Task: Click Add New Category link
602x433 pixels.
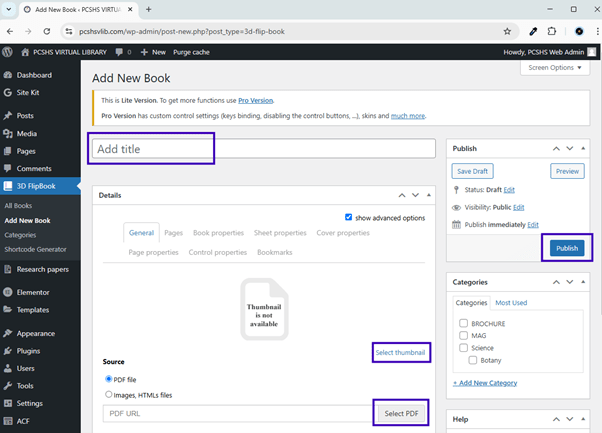Action: point(485,383)
